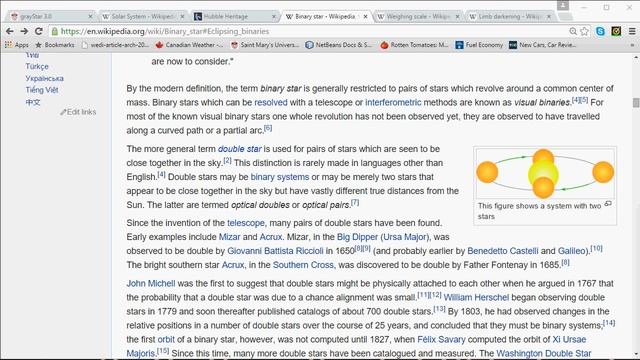The height and width of the screenshot is (360, 640).
Task: Open the Giovanni Battista Riccioli link
Action: (275, 251)
